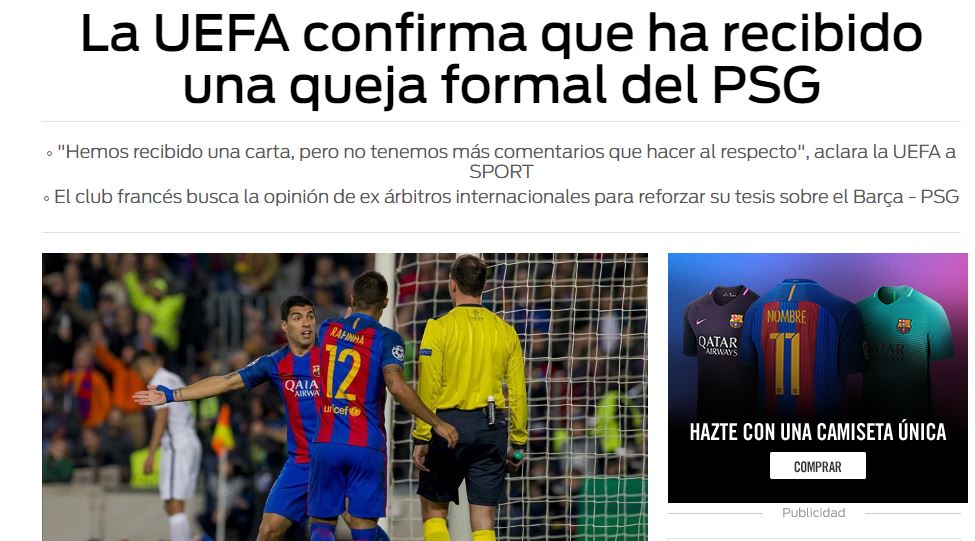Viewport: 975px width, 541px height.
Task: Click the Barça crest on teal jersey
Action: pos(903,326)
